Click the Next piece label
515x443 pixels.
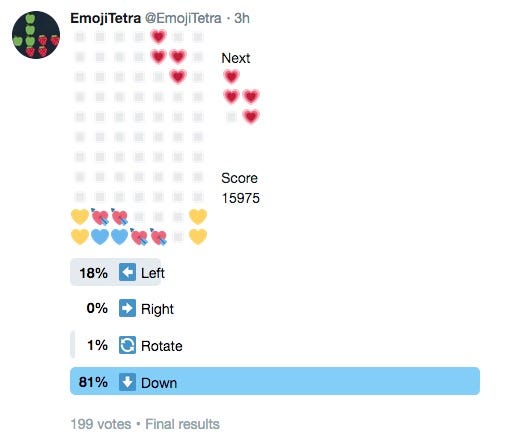tap(236, 58)
